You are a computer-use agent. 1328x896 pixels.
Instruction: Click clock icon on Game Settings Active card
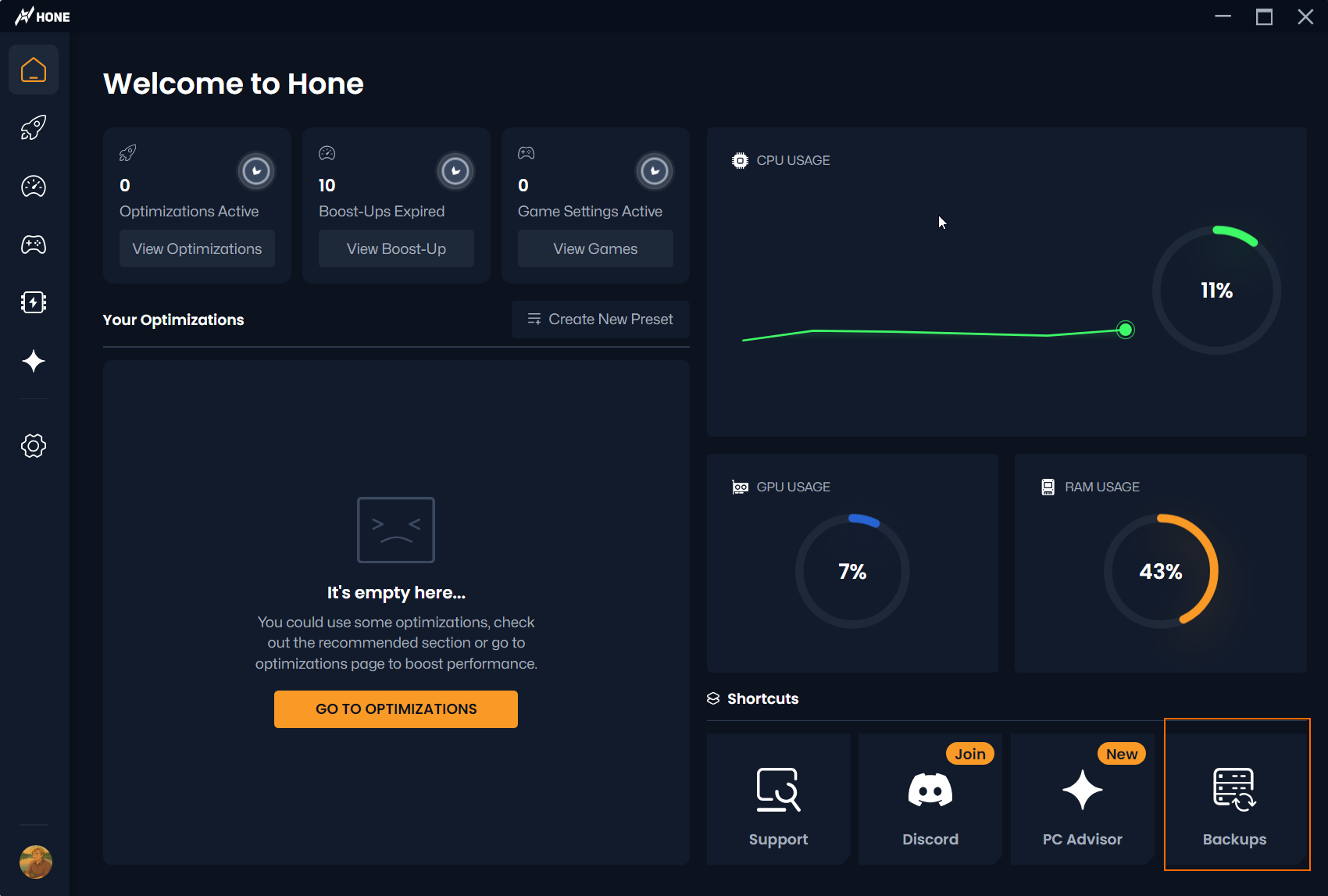click(655, 171)
